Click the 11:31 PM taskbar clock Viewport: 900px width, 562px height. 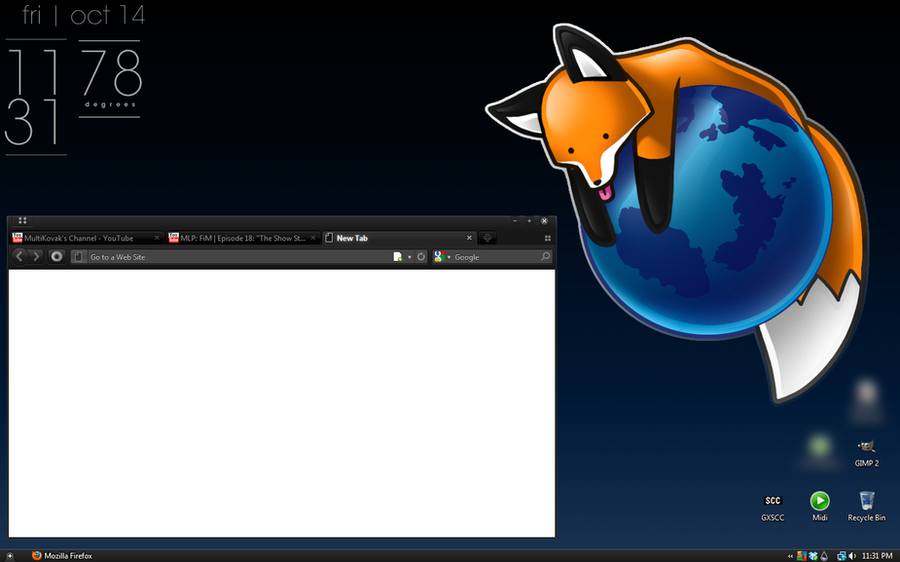pos(877,556)
